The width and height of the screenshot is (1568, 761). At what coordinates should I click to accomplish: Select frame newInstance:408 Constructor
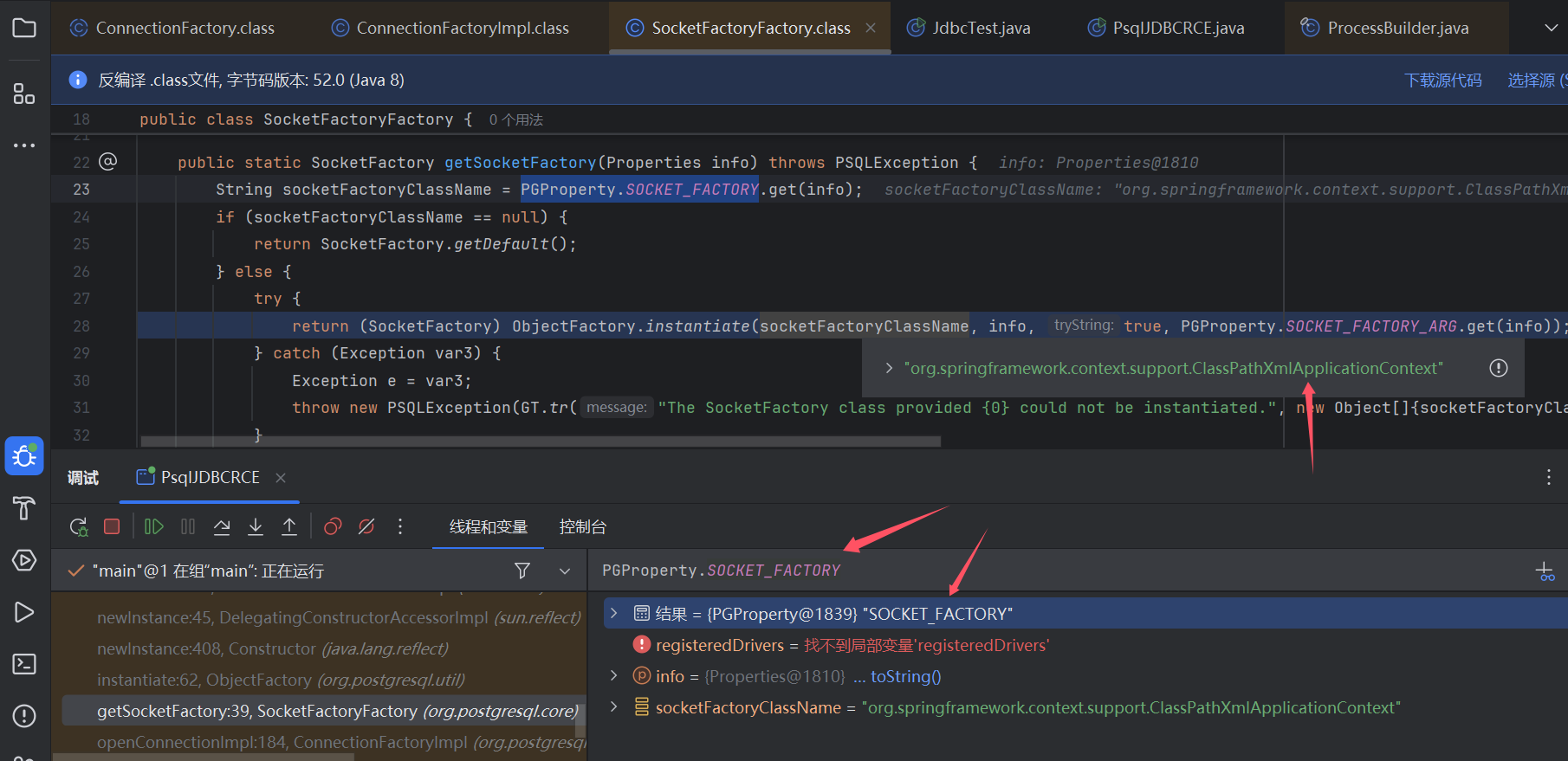click(x=273, y=648)
